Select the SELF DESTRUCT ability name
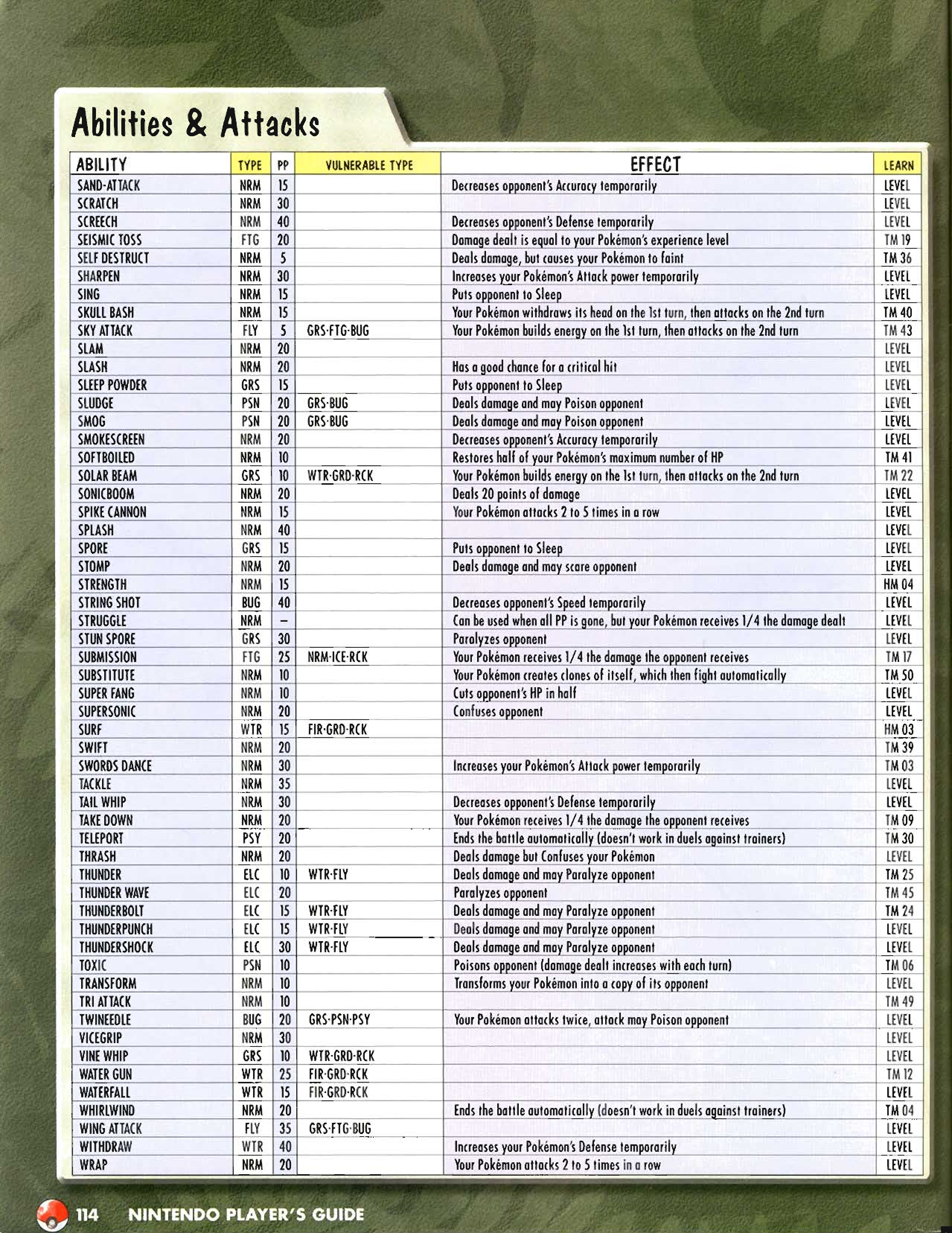The image size is (952, 1233). pyautogui.click(x=113, y=258)
